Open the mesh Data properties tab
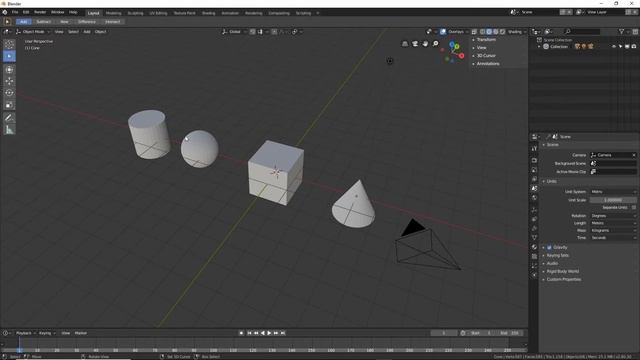This screenshot has width=640, height=360. 534,238
